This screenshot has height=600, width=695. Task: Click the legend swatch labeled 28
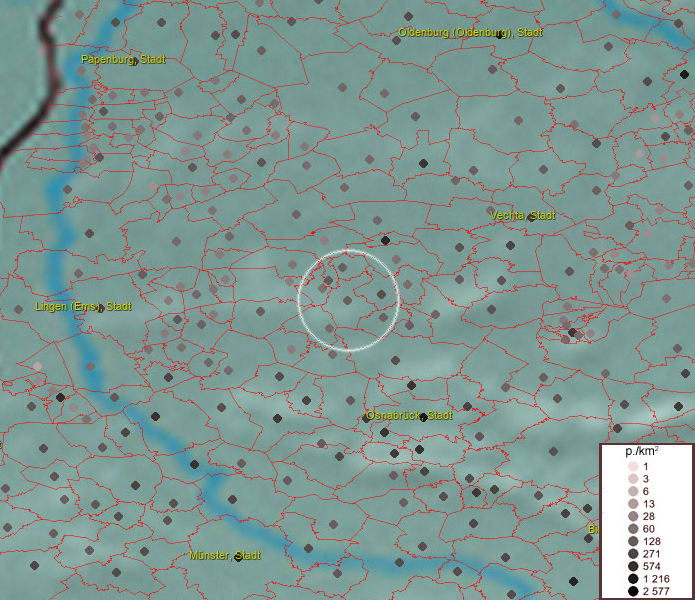coord(633,516)
